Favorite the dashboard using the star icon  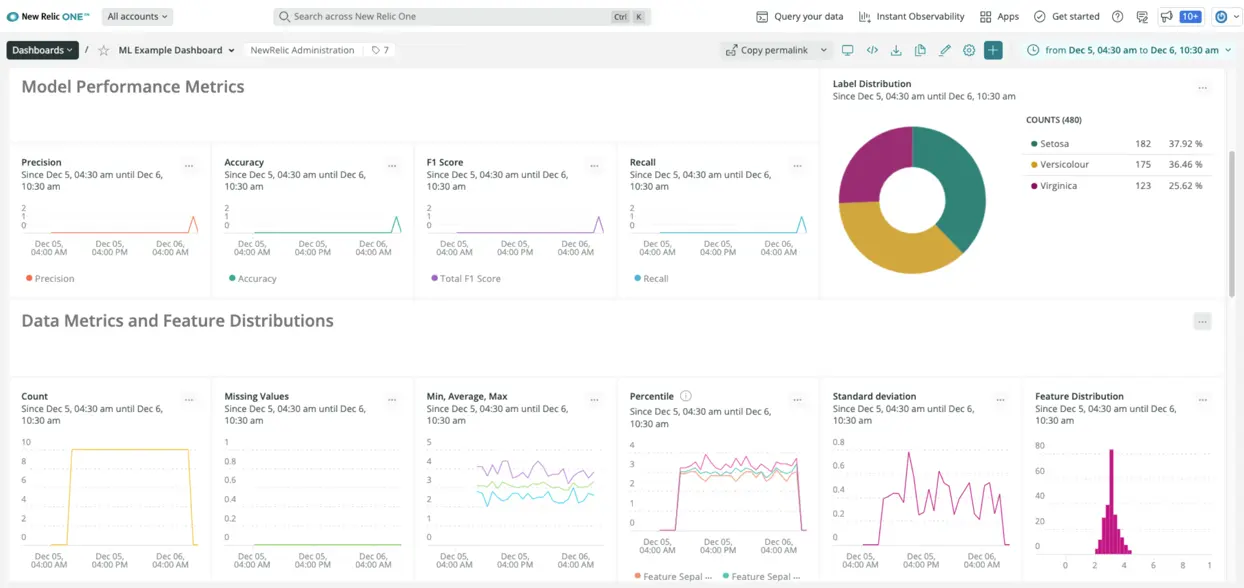click(x=103, y=49)
